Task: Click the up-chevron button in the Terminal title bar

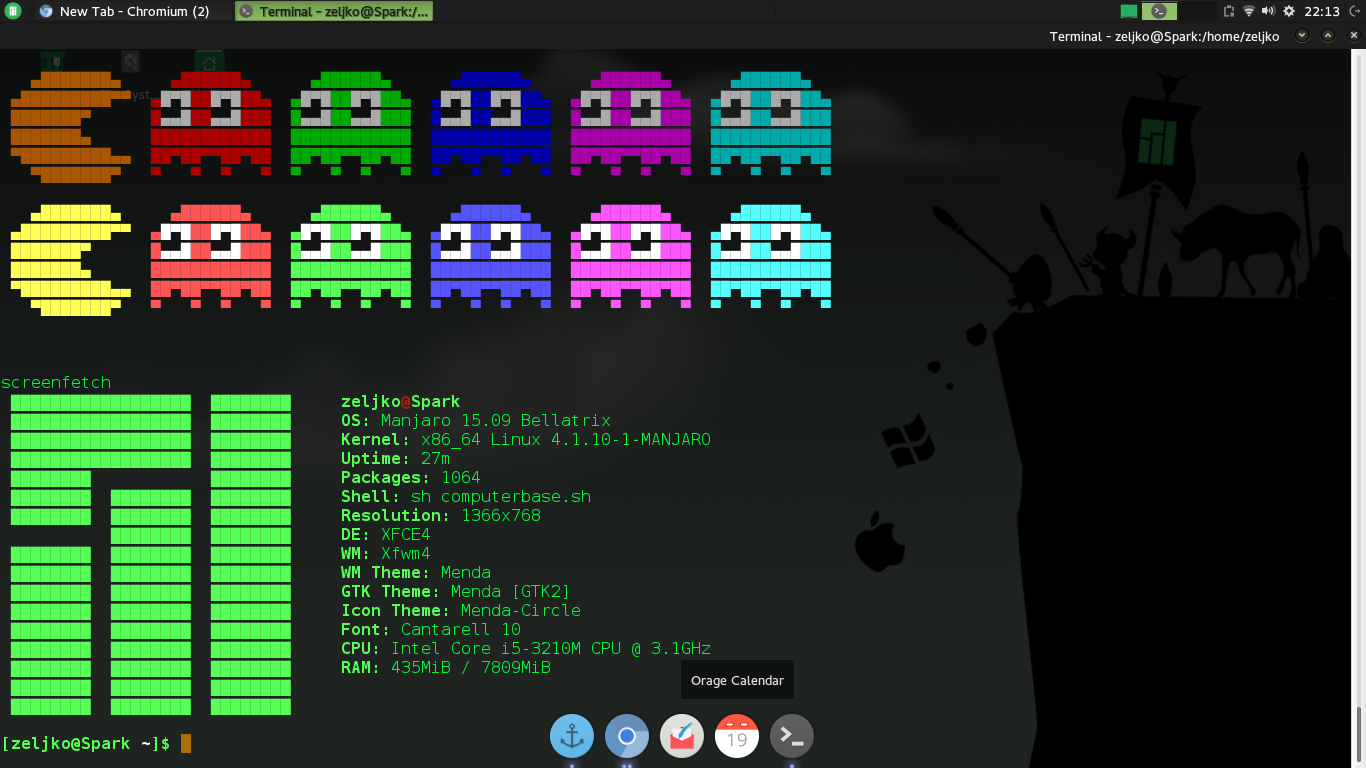Action: [1328, 36]
